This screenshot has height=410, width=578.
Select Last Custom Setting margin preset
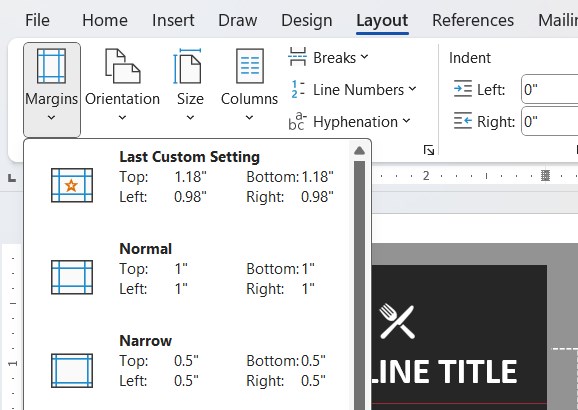click(x=187, y=177)
